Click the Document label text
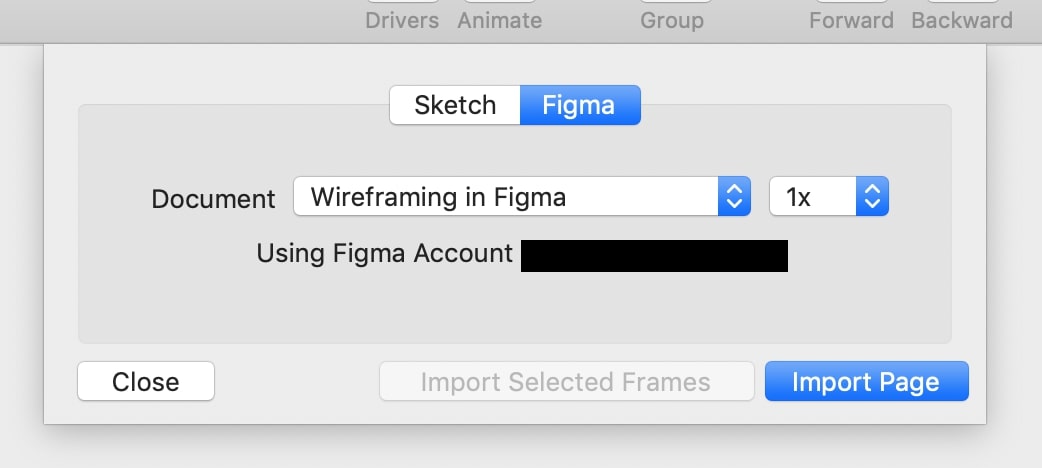This screenshot has width=1042, height=468. tap(213, 199)
